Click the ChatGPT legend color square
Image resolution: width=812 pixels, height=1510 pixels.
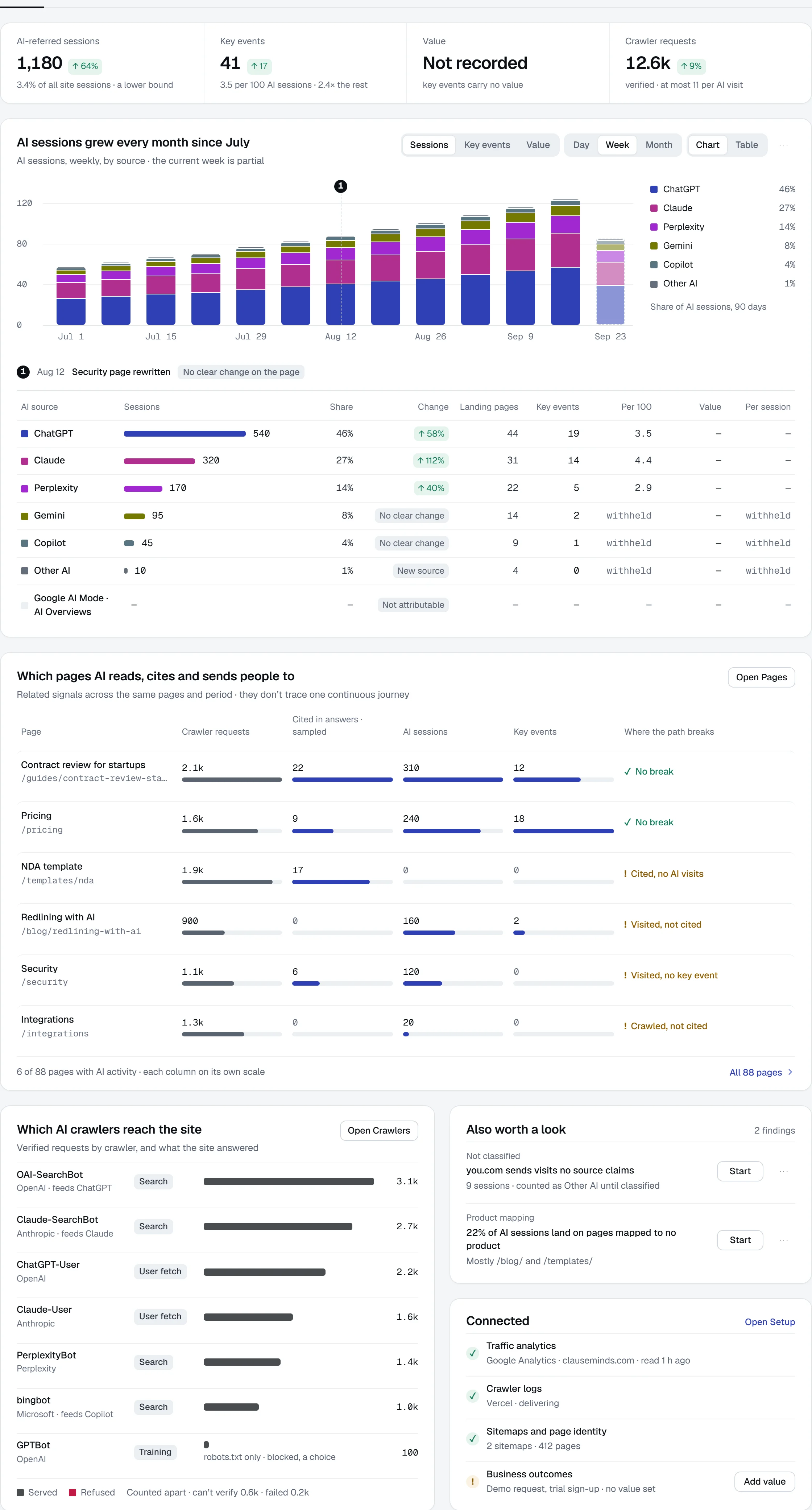654,189
